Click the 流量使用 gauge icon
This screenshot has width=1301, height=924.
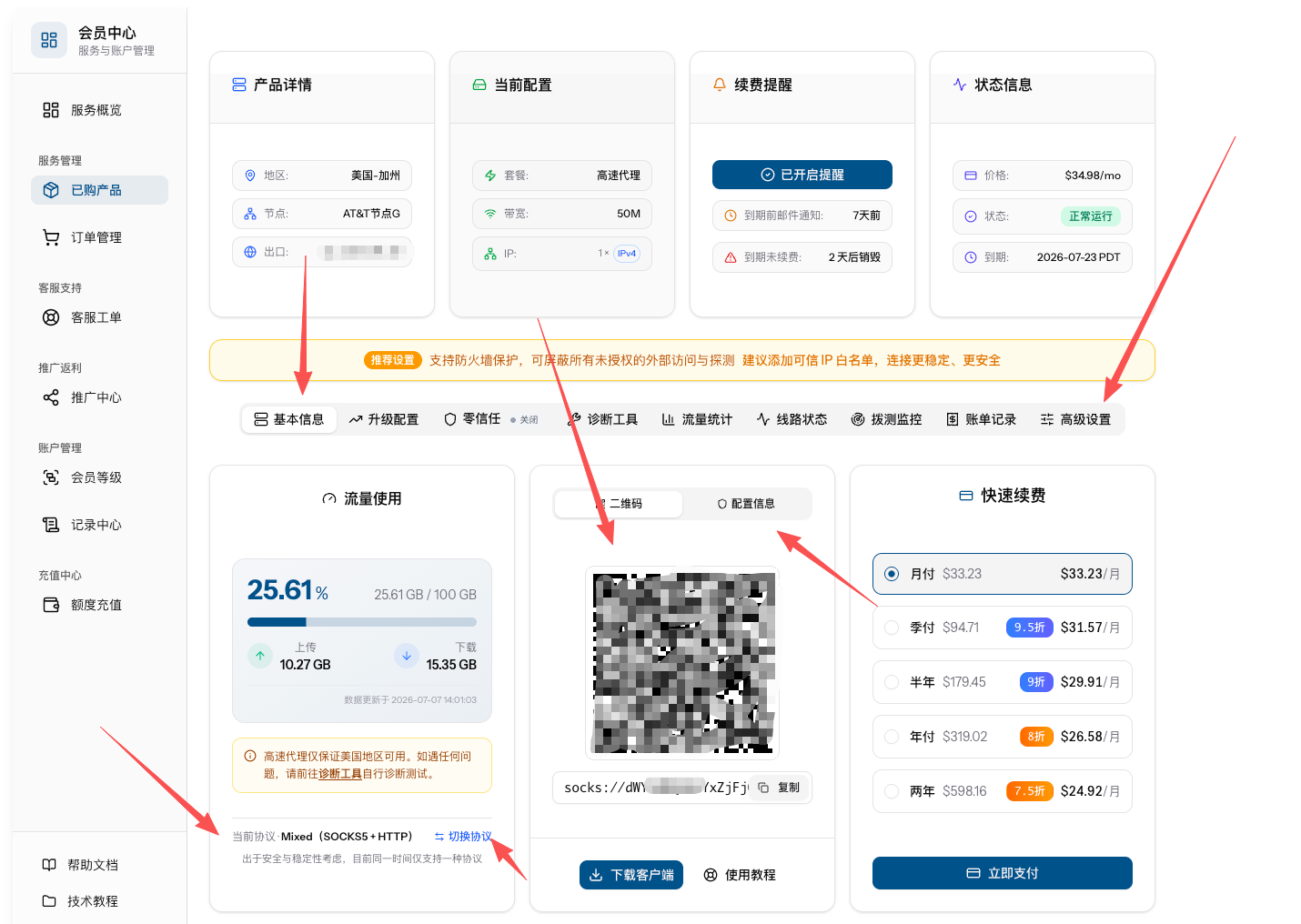(x=329, y=498)
